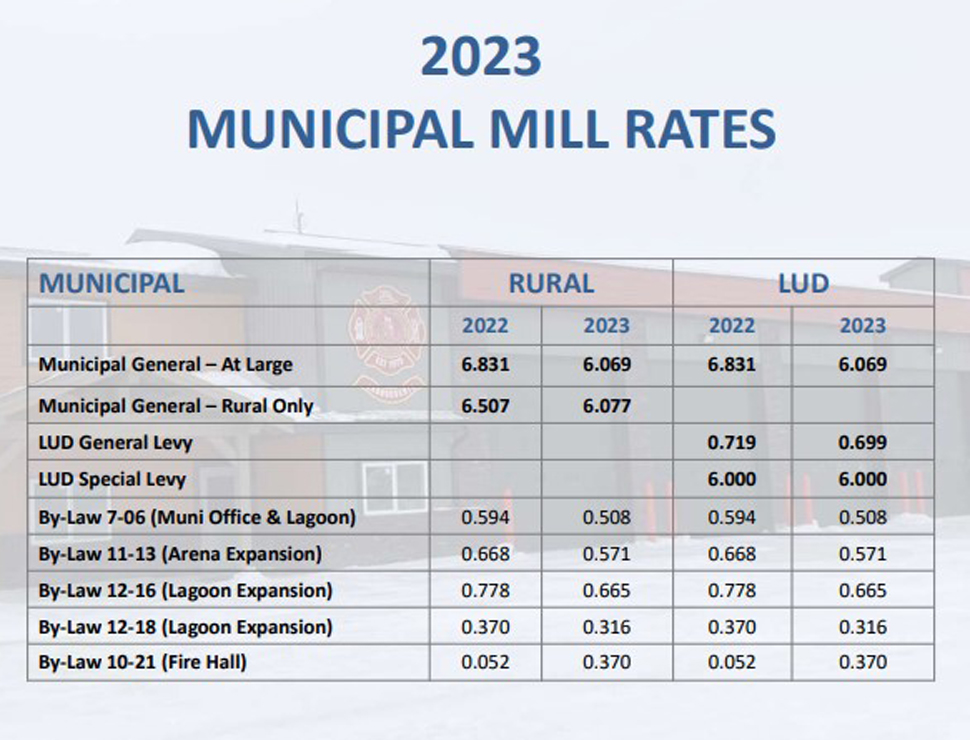Select the "Municipal General – Rural Only" row label
The image size is (970, 740).
pos(176,406)
